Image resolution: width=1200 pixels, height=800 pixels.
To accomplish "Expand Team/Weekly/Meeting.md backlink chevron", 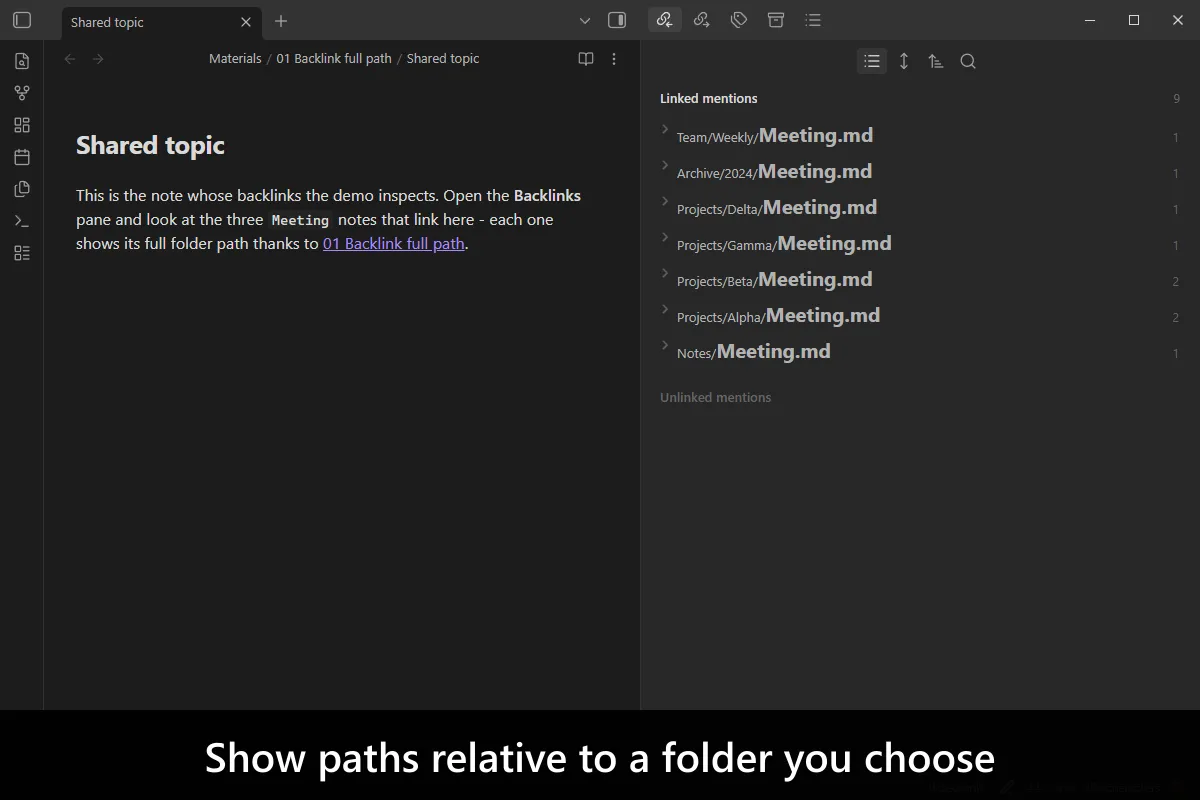I will click(665, 130).
